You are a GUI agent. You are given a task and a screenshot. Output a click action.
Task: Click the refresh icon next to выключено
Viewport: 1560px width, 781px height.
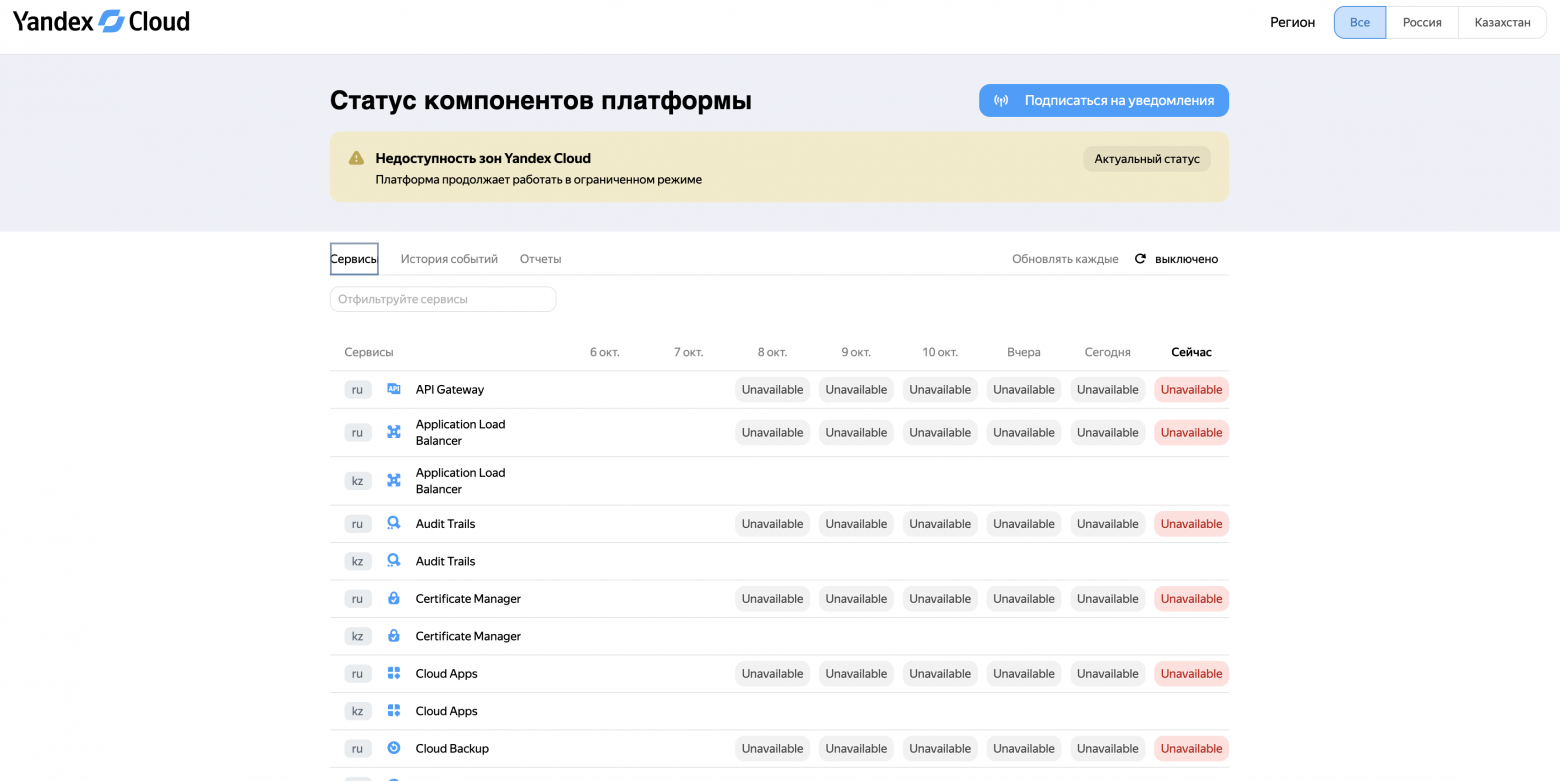pyautogui.click(x=1140, y=259)
